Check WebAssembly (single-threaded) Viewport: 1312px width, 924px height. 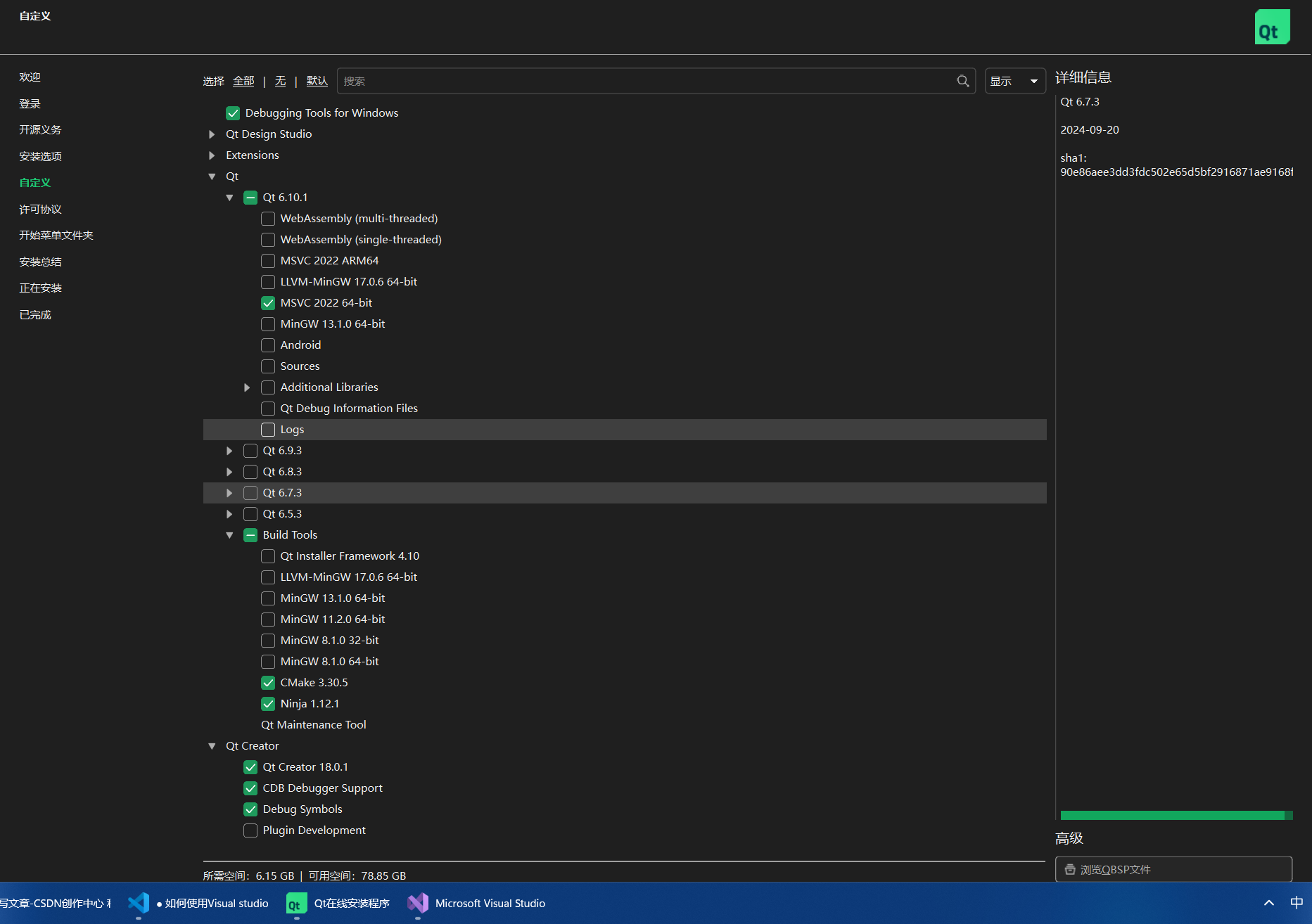268,240
